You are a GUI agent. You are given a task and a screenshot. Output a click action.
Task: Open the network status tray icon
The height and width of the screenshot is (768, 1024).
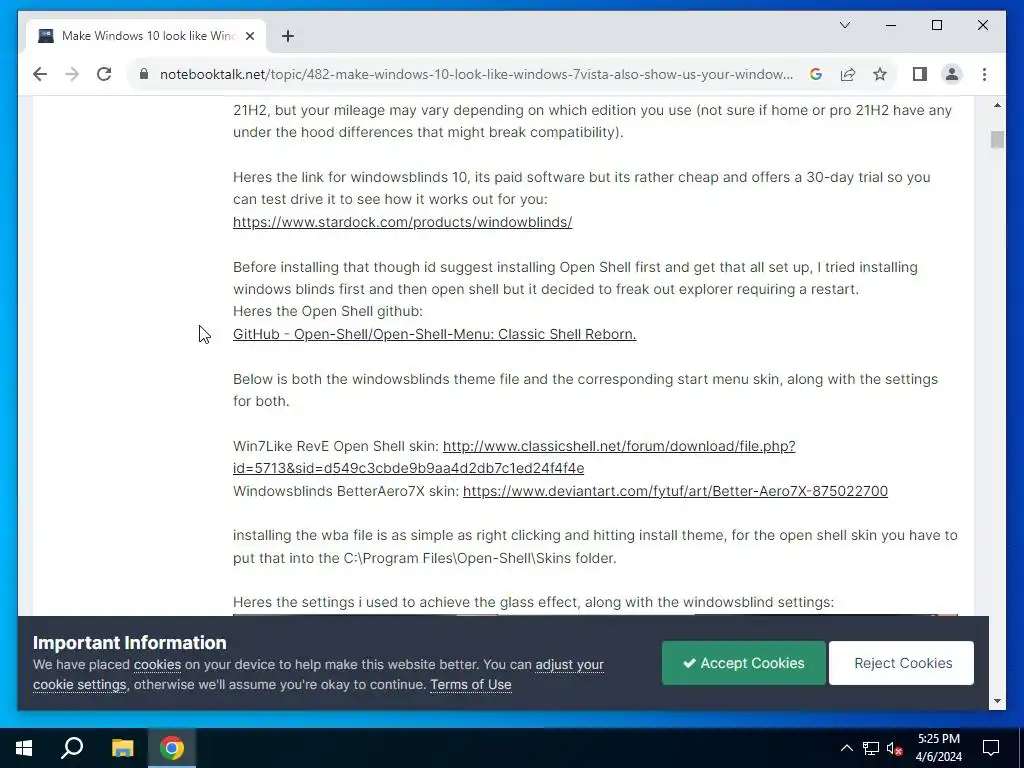coord(871,748)
